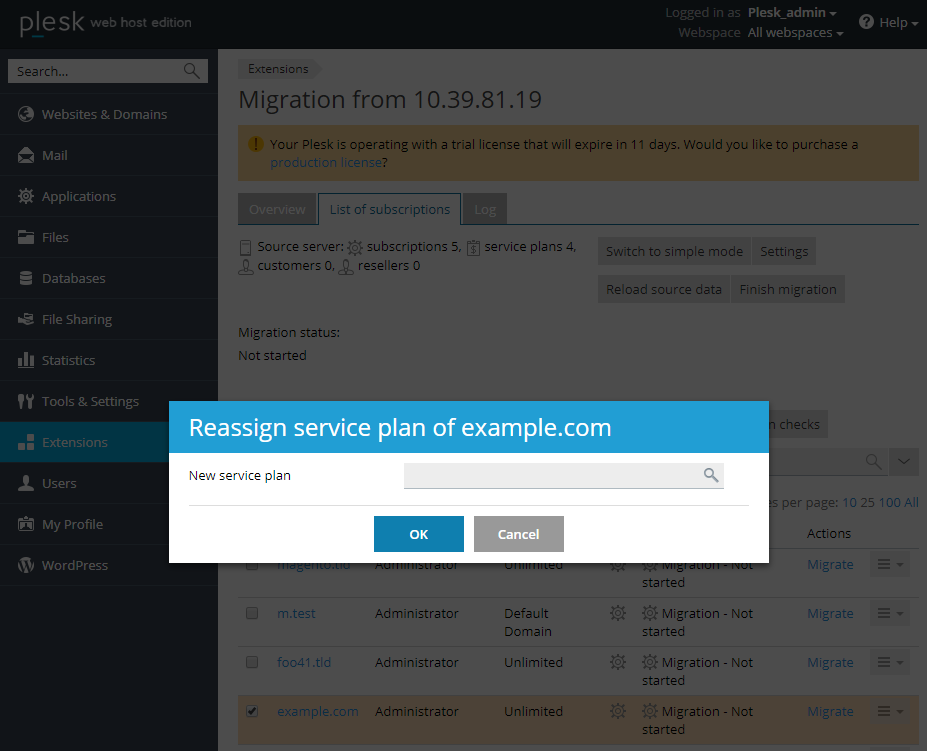
Task: Uncheck the example.com subscription checkbox
Action: point(252,711)
